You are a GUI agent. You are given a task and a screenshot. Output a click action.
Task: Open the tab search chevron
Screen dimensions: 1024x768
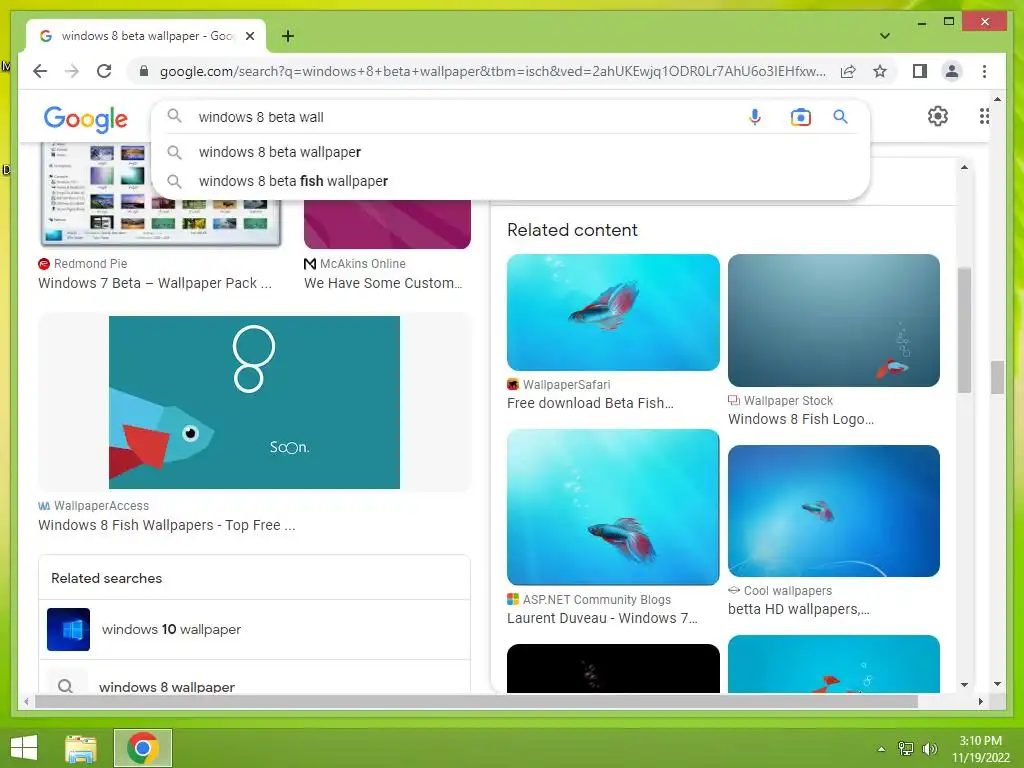[884, 36]
